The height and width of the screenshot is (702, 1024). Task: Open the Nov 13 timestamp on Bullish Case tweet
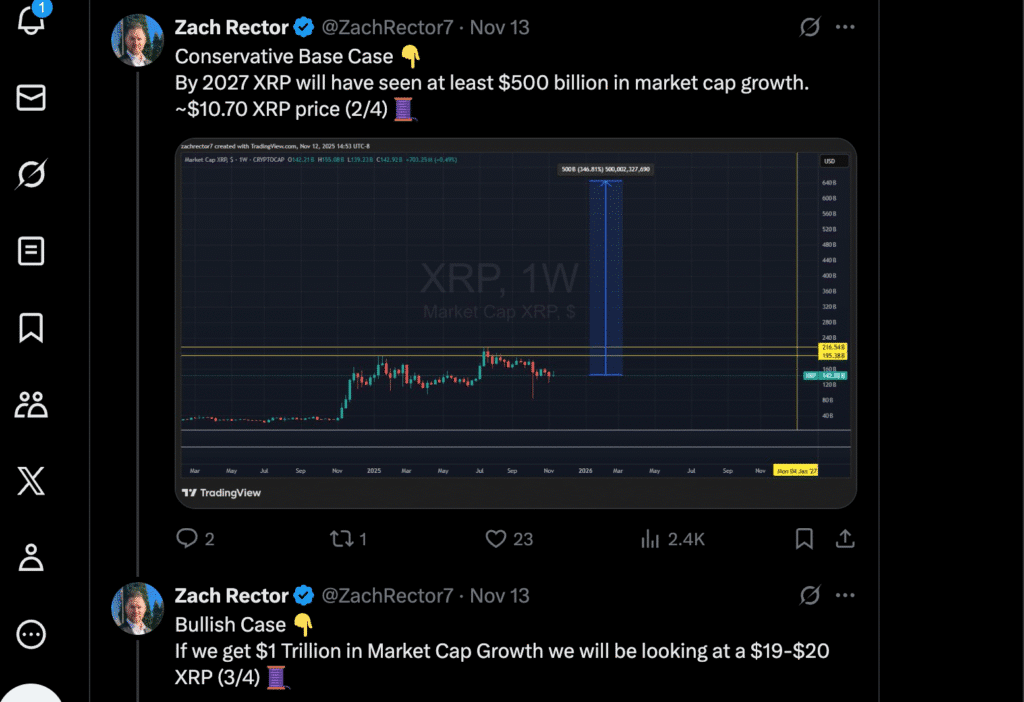500,596
